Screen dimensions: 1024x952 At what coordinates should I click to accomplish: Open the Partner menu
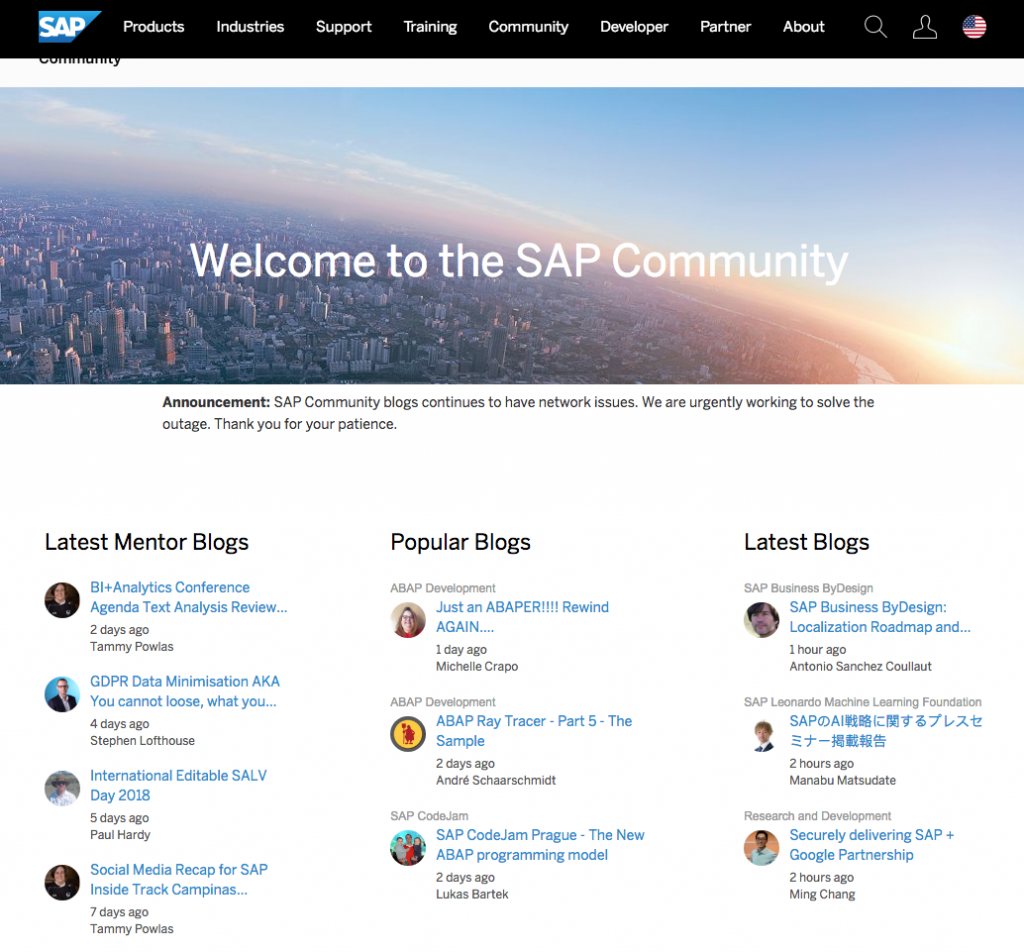tap(726, 27)
